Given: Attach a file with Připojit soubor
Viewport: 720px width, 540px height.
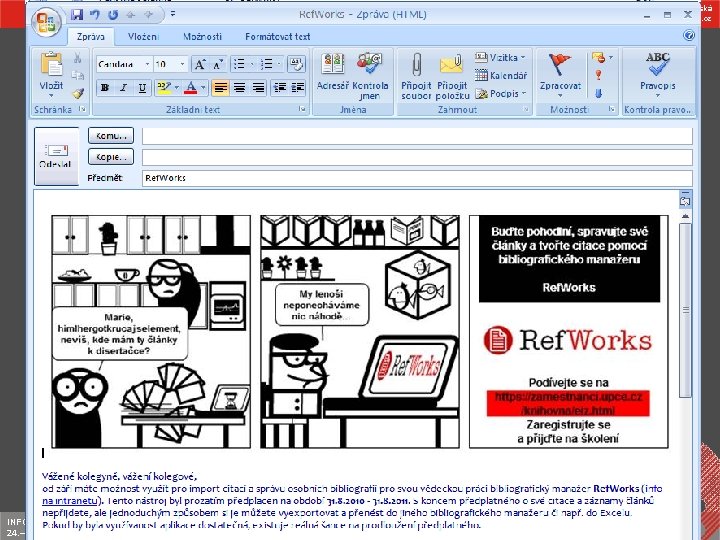Looking at the screenshot, I should 416,76.
